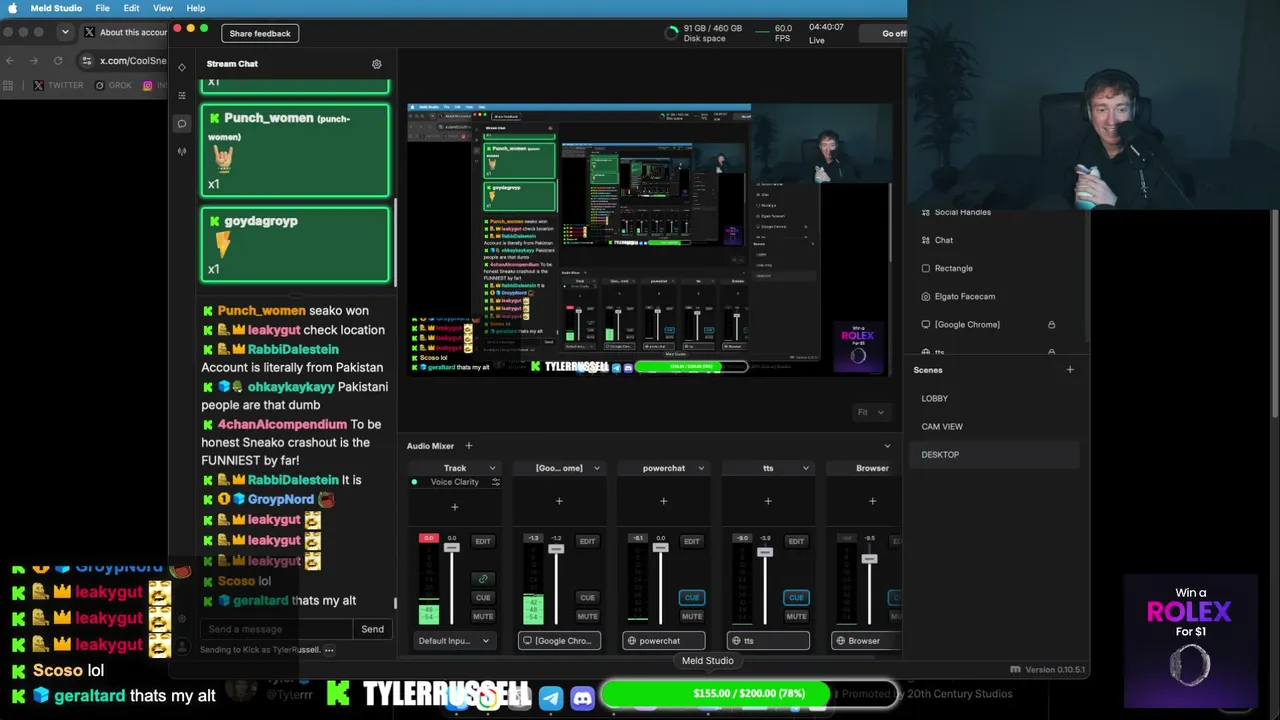Open the Meld Studio app menu
This screenshot has width=1280, height=720.
[56, 8]
